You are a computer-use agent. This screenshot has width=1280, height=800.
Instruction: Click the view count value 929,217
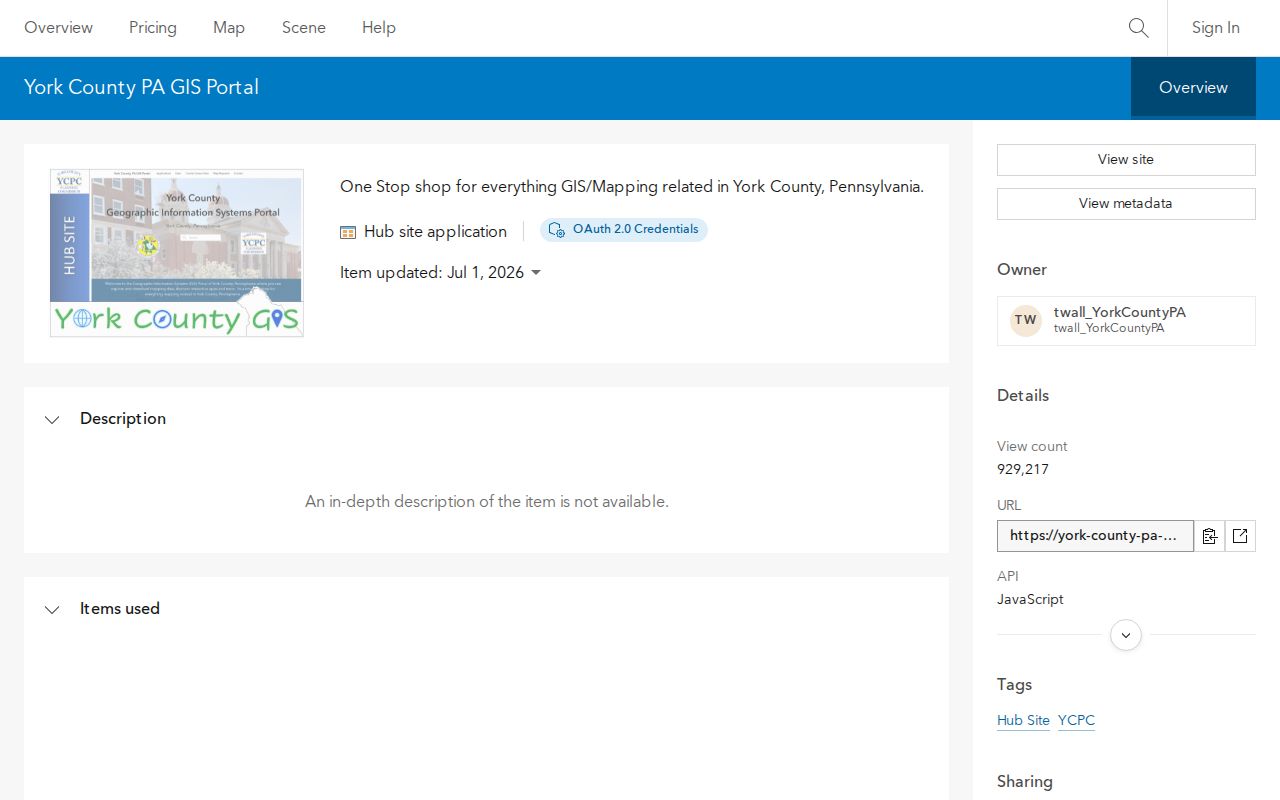(1023, 469)
